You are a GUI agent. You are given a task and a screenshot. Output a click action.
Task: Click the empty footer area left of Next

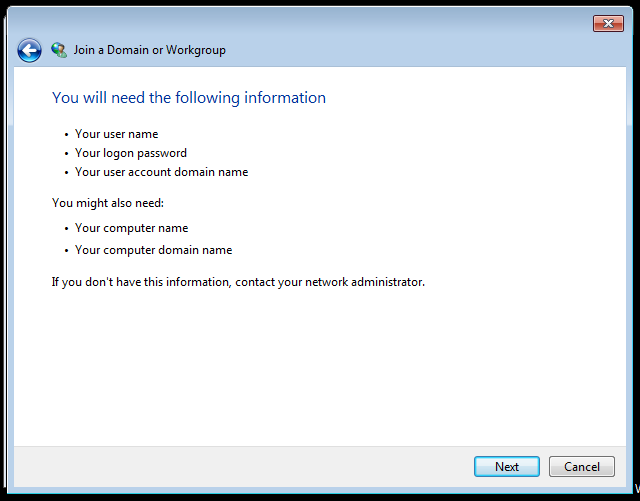click(240, 467)
